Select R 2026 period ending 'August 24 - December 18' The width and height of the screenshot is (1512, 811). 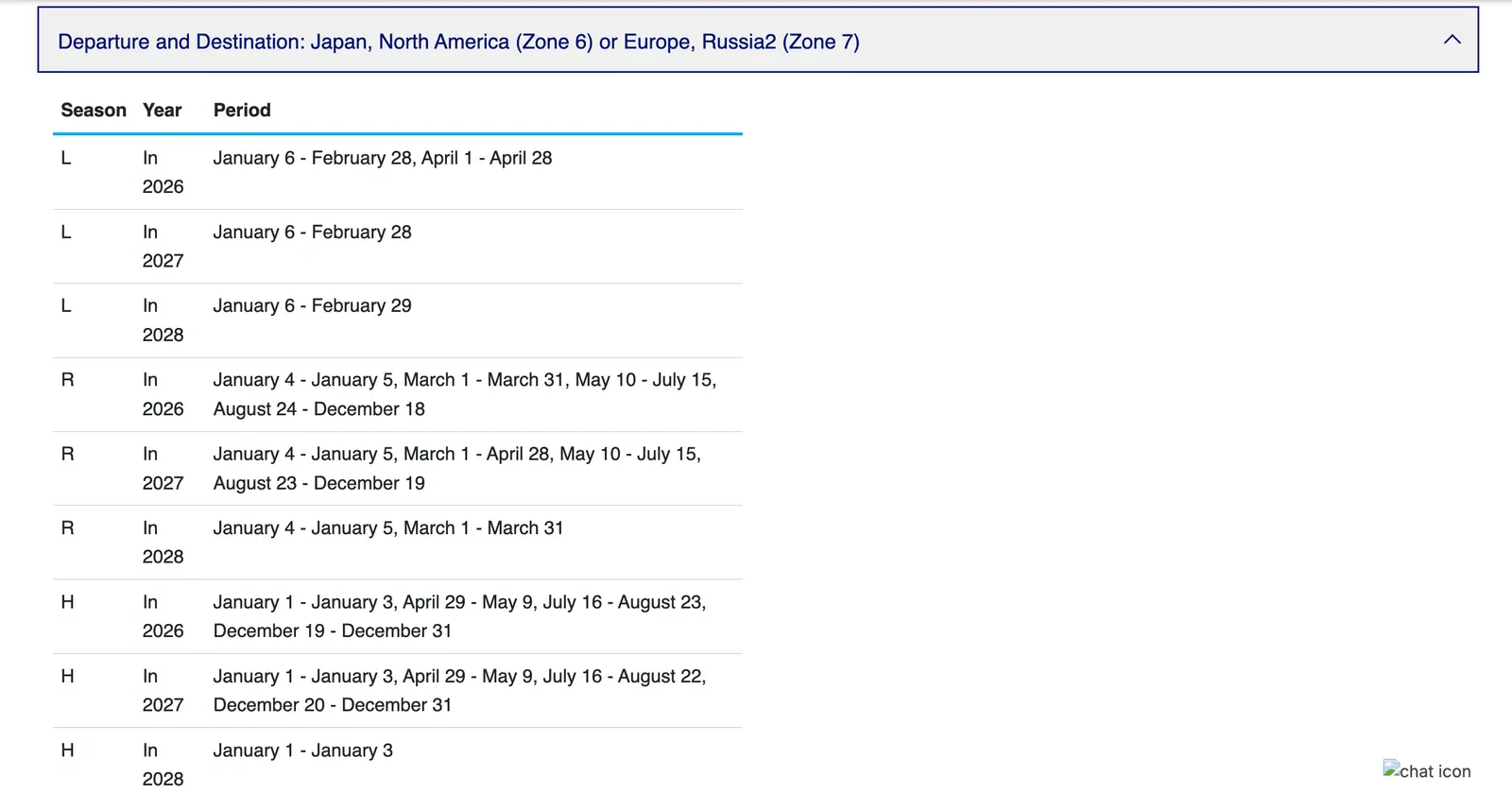click(x=465, y=394)
